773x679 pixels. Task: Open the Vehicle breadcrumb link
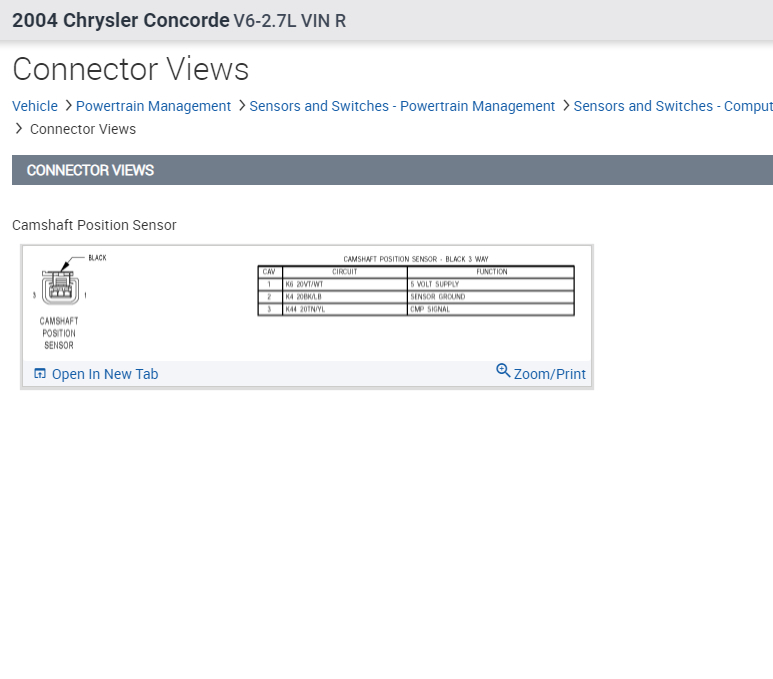click(35, 106)
